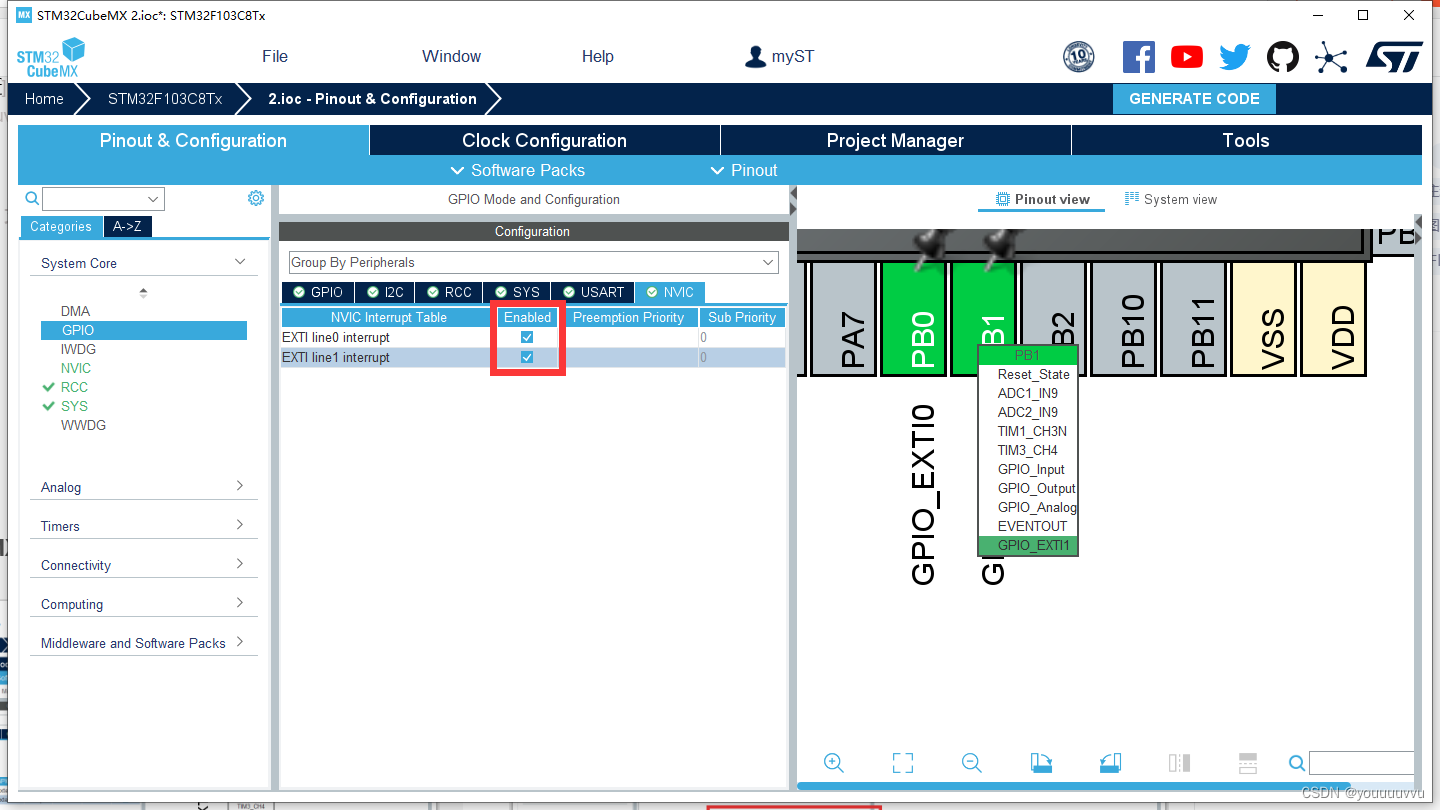
Task: Open the Pinout dropdown menu
Action: pyautogui.click(x=743, y=170)
